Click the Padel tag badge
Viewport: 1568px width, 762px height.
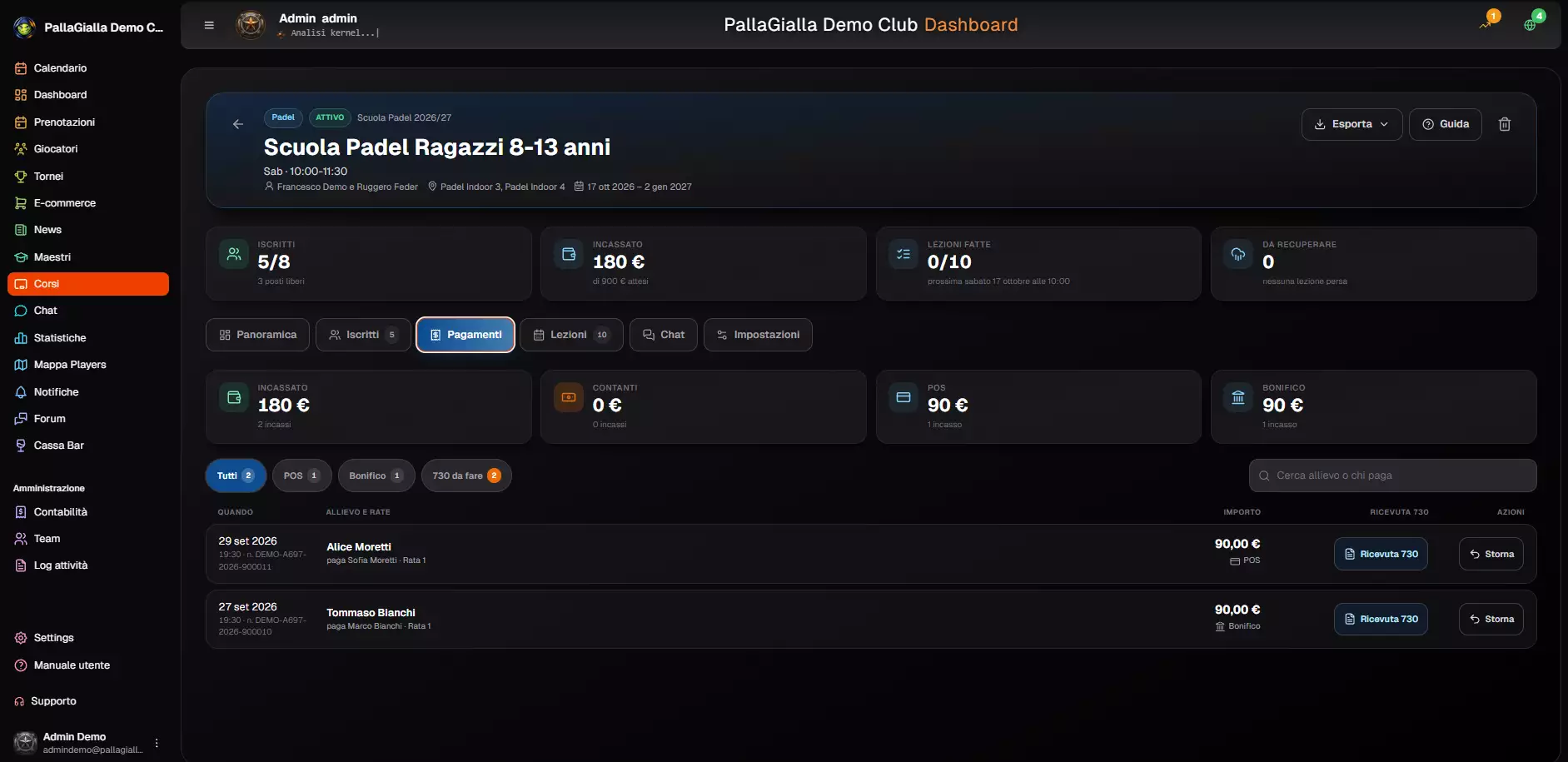tap(283, 117)
